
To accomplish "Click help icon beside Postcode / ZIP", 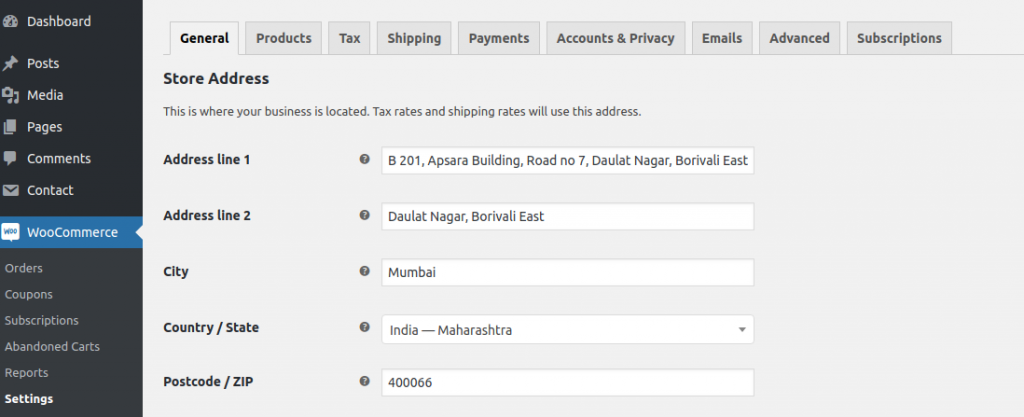I will pyautogui.click(x=364, y=381).
